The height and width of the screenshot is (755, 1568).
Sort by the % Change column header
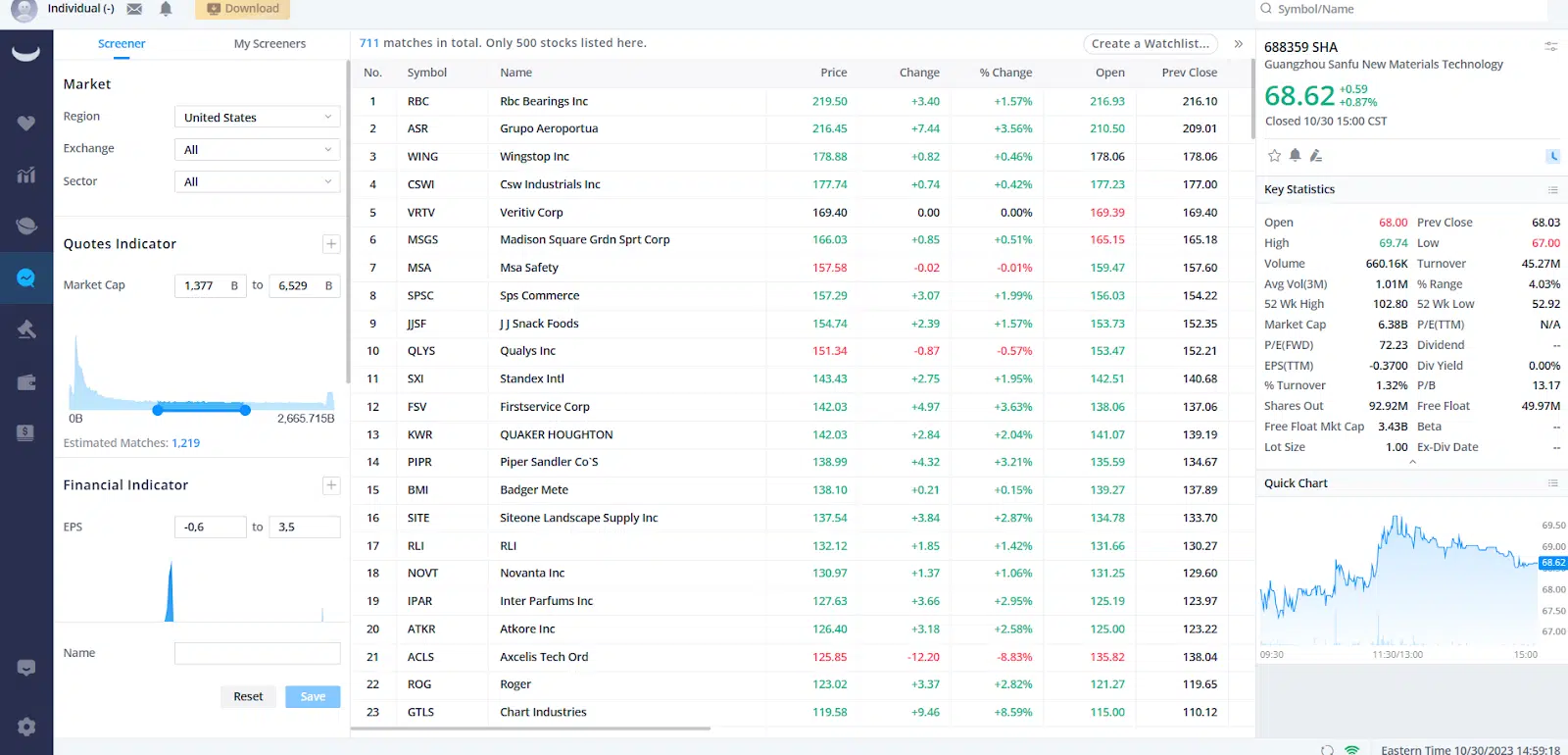tap(1005, 73)
